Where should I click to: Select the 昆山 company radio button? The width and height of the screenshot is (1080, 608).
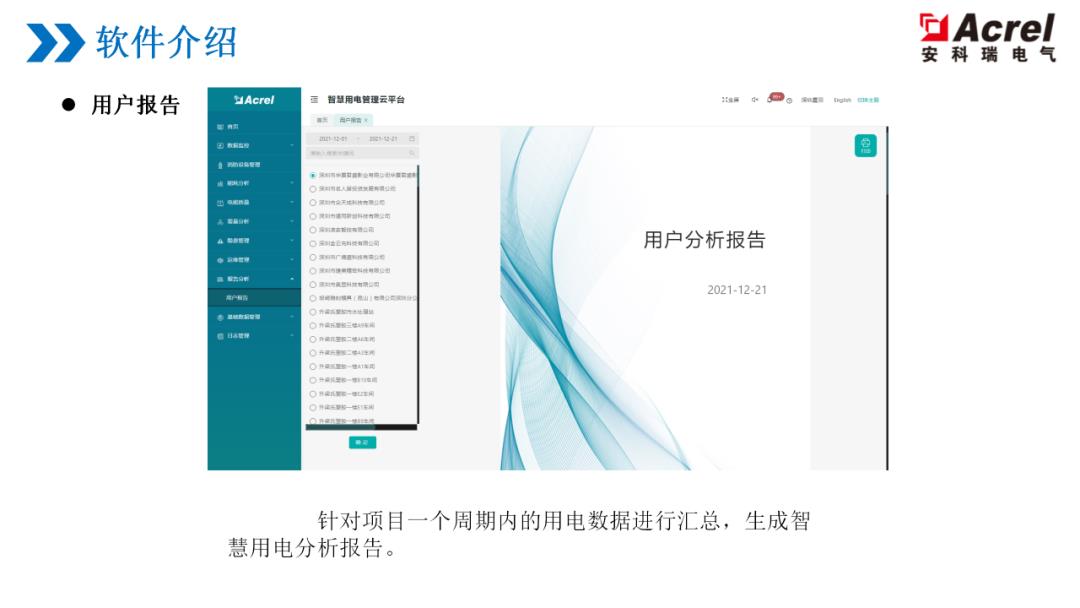pyautogui.click(x=313, y=298)
